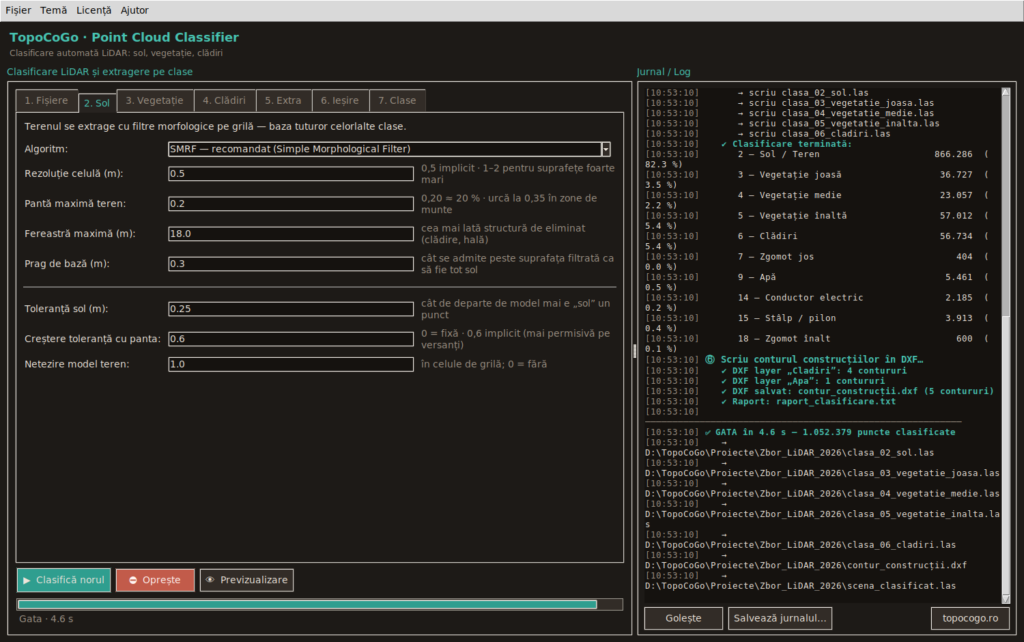1024x642 pixels.
Task: Click the Netezire model teren field
Action: coord(291,364)
